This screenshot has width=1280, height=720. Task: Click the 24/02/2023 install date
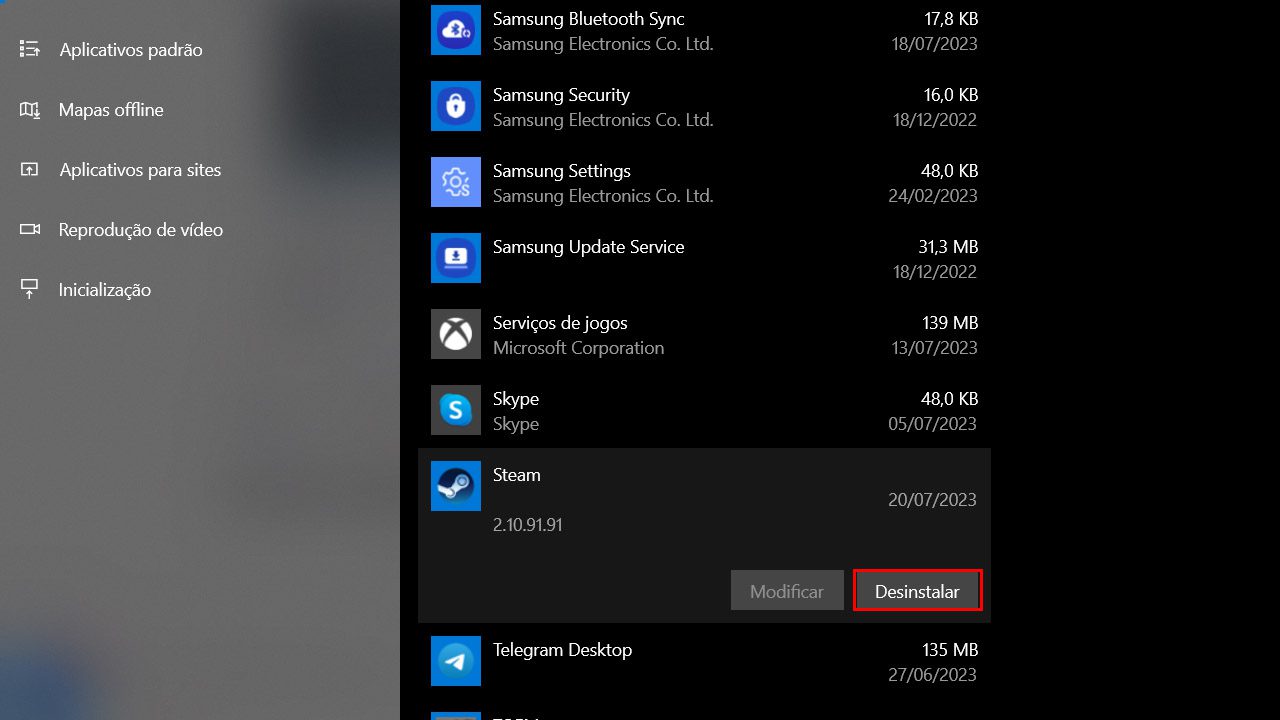coord(933,196)
